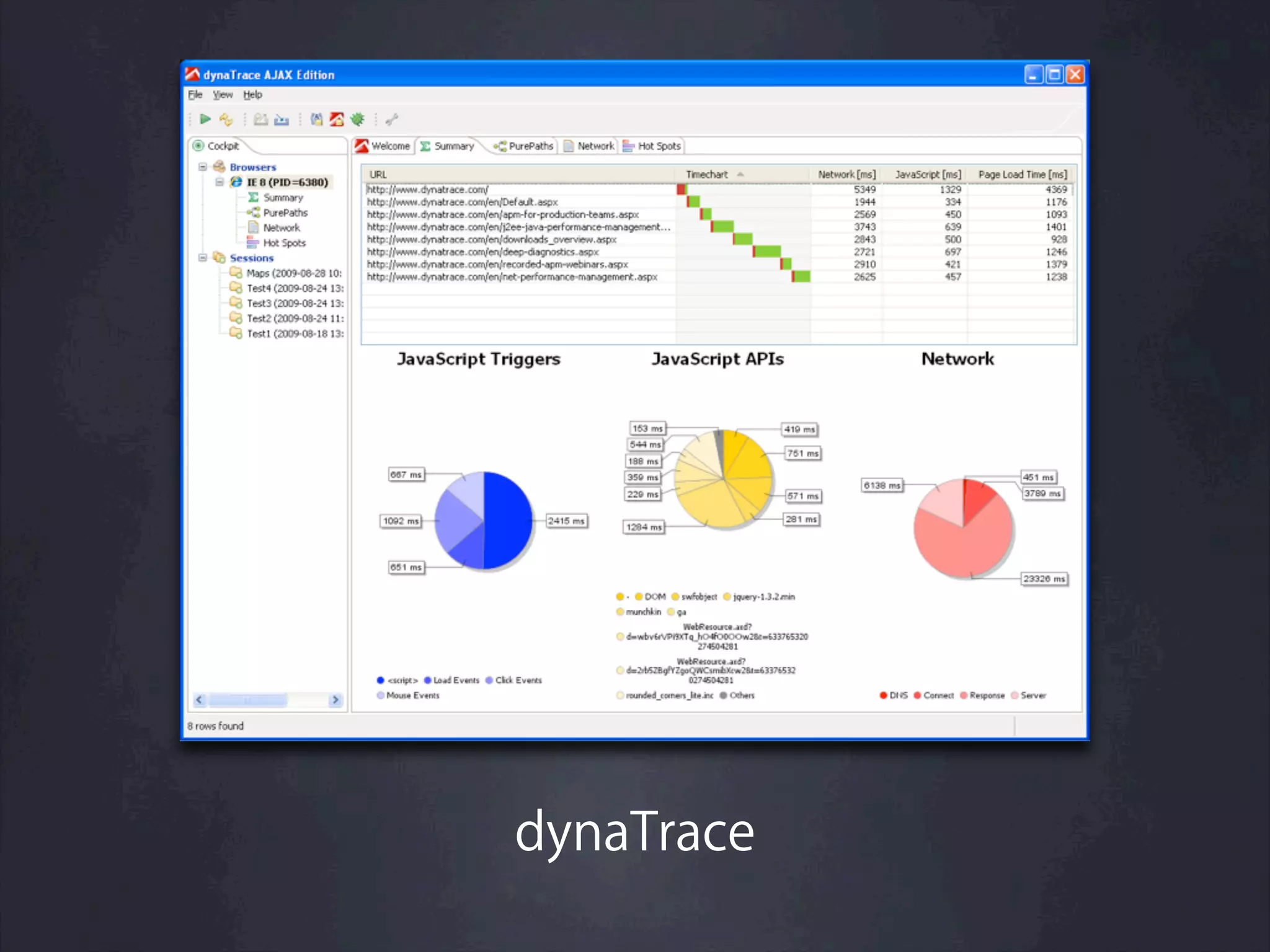This screenshot has width=1270, height=952.
Task: Click the large 2415 ms blue pie slice
Action: click(507, 521)
